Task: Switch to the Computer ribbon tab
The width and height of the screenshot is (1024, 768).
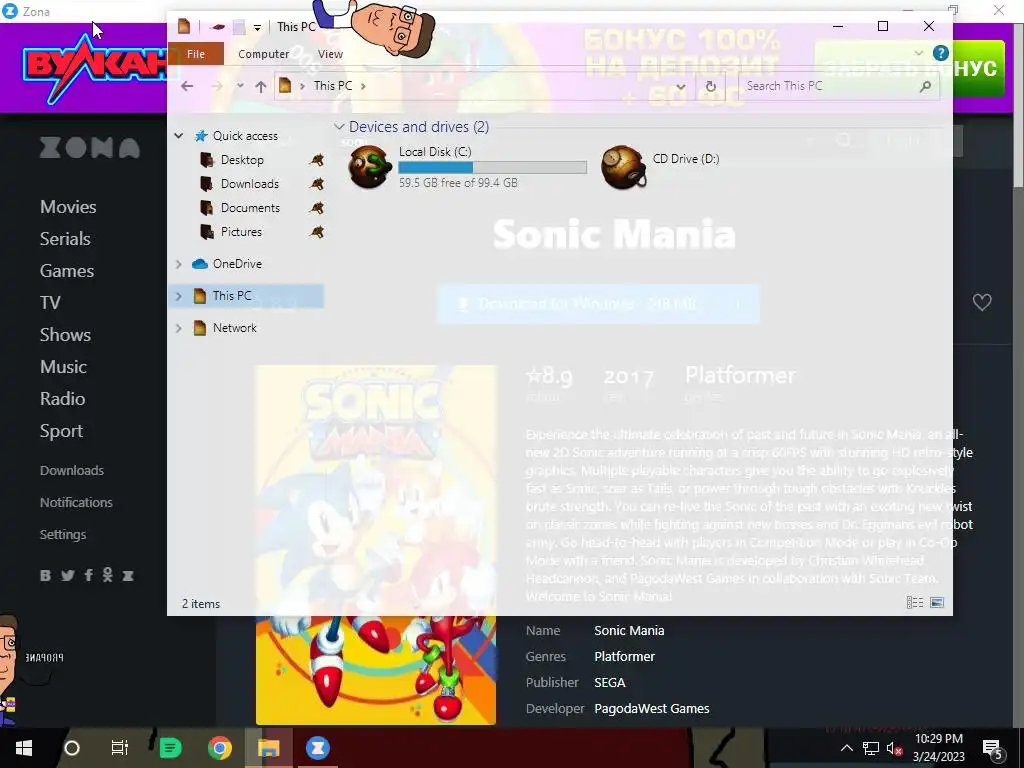Action: (263, 54)
